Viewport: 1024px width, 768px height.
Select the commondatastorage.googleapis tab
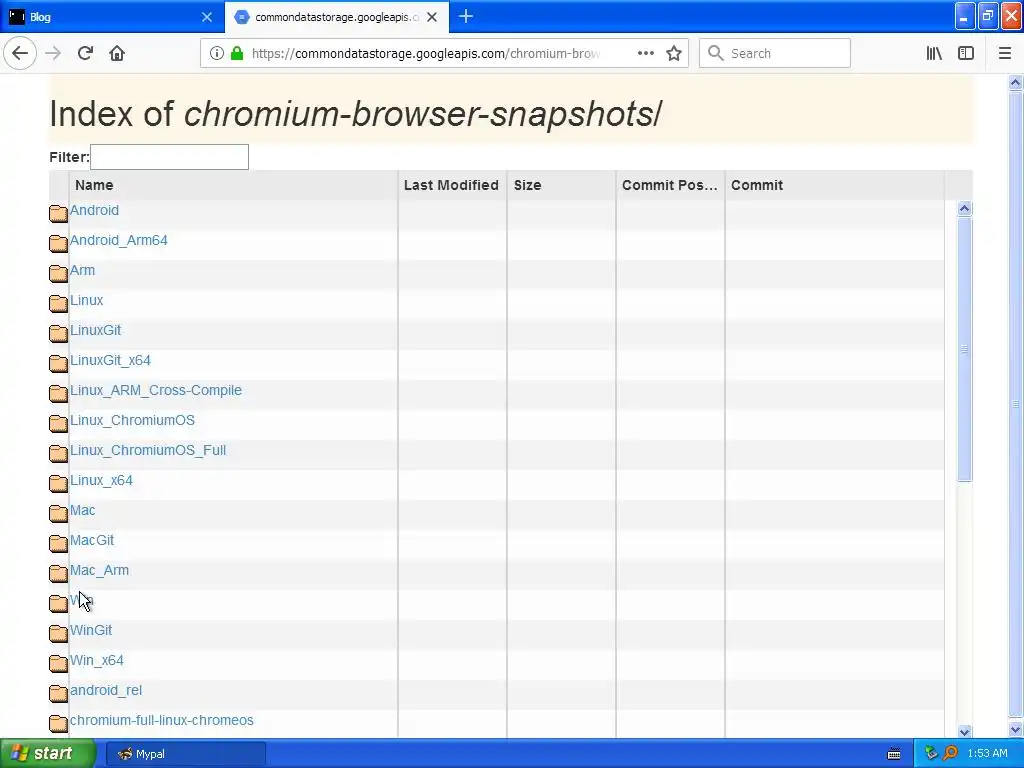(337, 17)
